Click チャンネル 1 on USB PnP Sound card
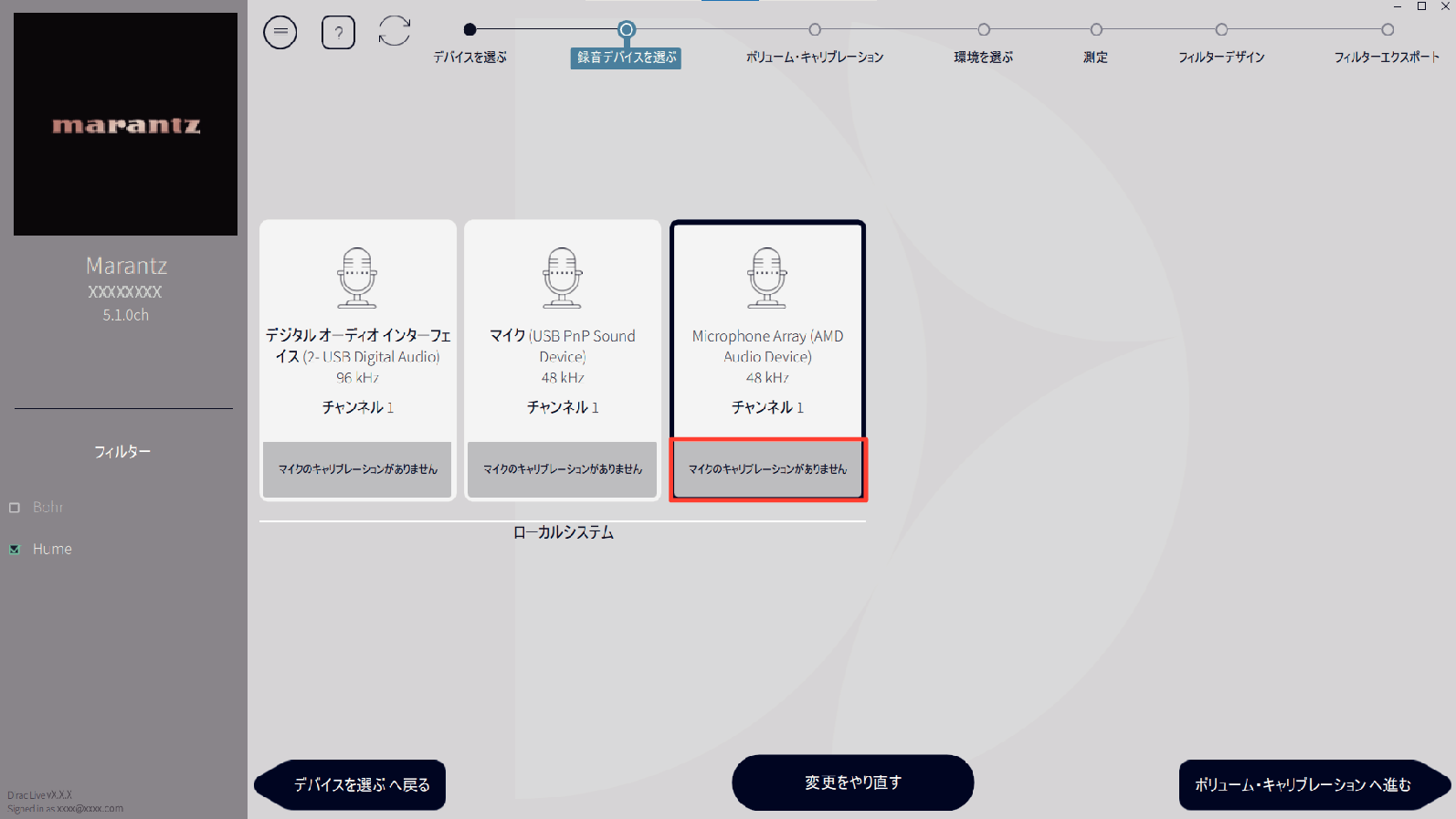Screen dimensions: 1456x819 click(563, 407)
